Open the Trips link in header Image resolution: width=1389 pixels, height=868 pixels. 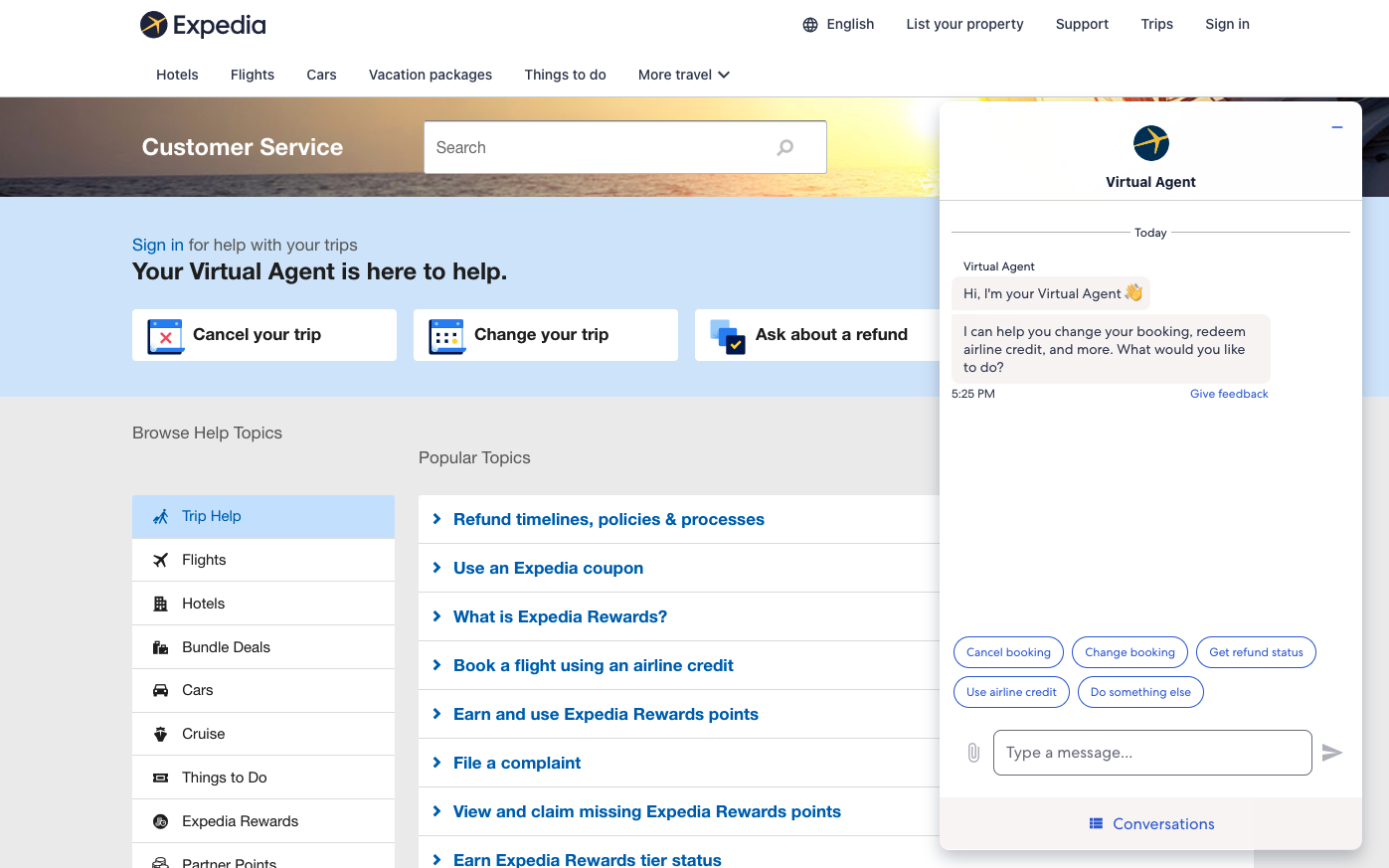tap(1157, 24)
